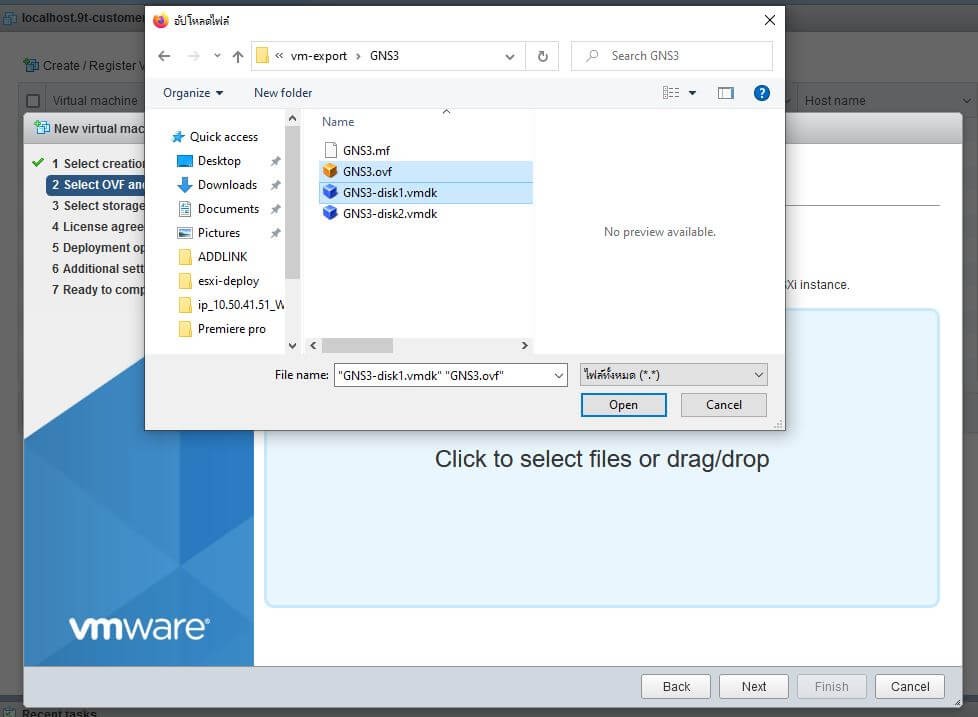Sort by Host name column
This screenshot has height=717, width=978.
pyautogui.click(x=835, y=100)
